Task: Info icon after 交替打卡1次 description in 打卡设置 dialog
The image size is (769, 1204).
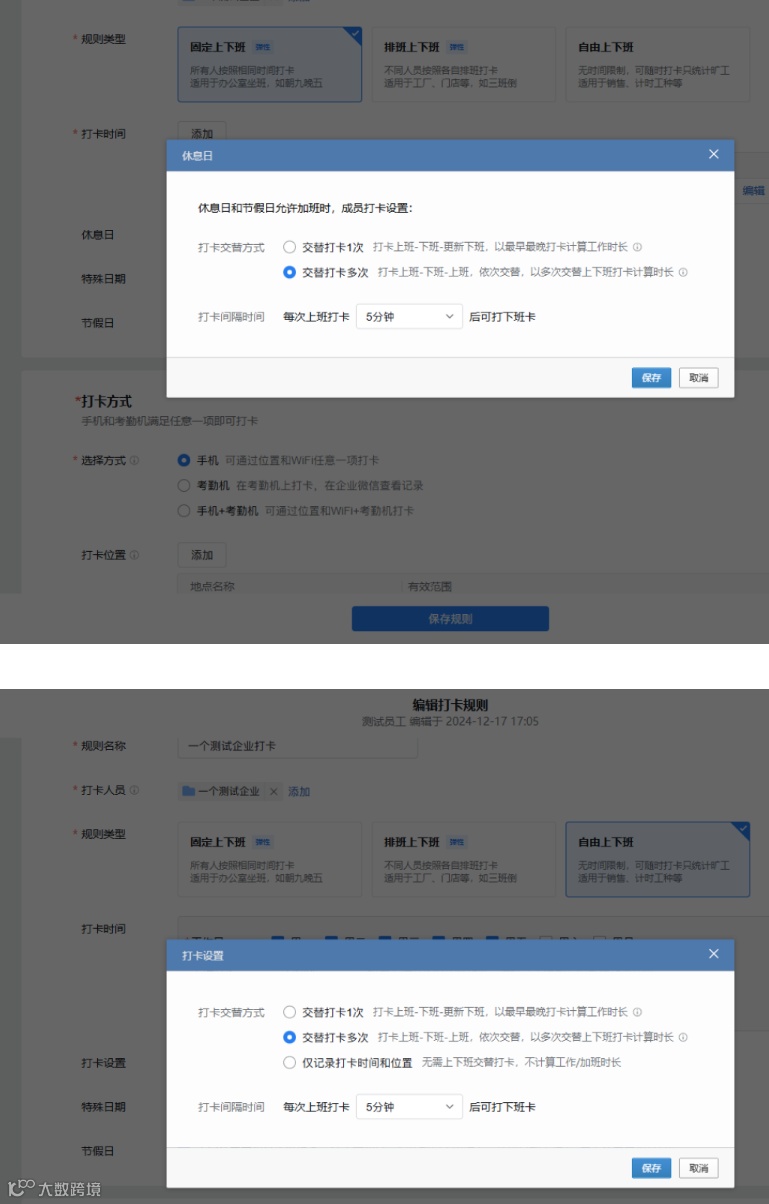Action: point(637,1012)
